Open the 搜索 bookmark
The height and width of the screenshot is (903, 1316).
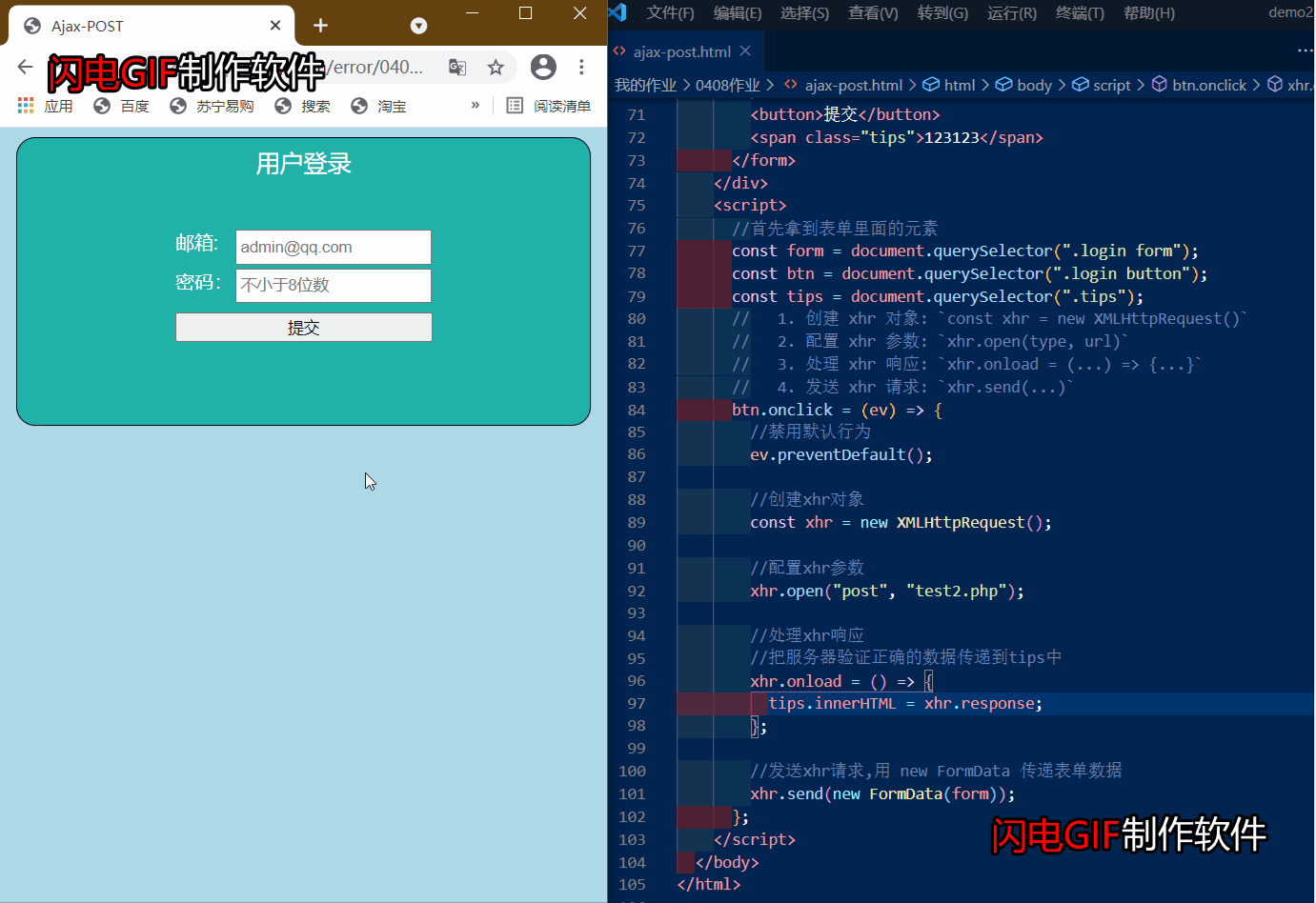[302, 106]
